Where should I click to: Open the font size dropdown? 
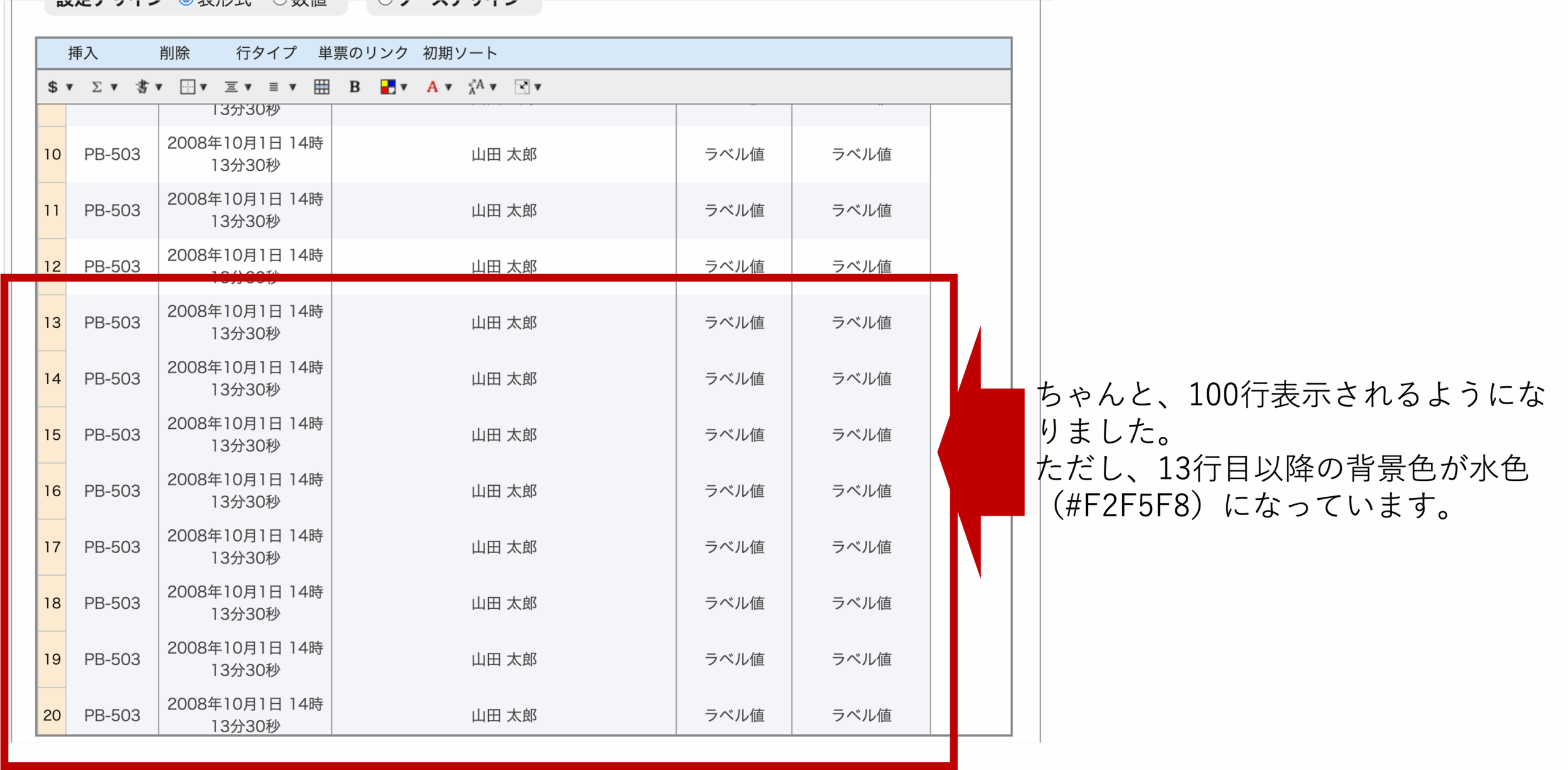tap(483, 87)
